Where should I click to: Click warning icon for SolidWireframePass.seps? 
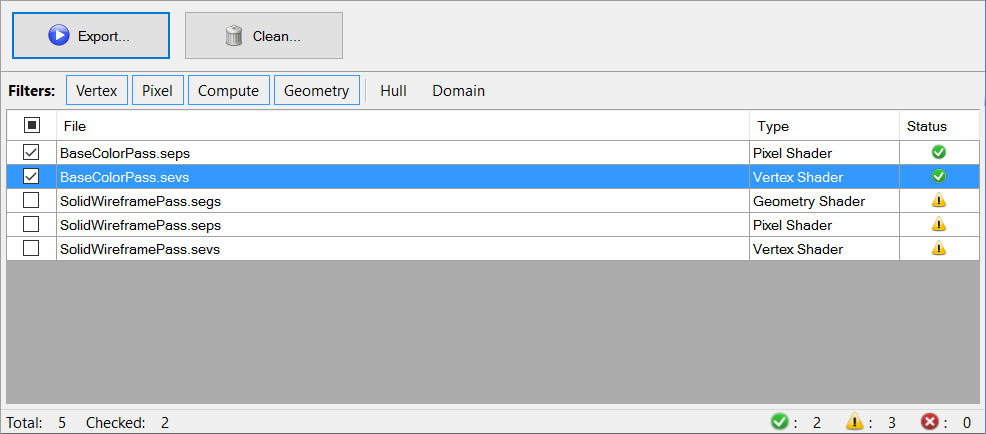click(939, 225)
